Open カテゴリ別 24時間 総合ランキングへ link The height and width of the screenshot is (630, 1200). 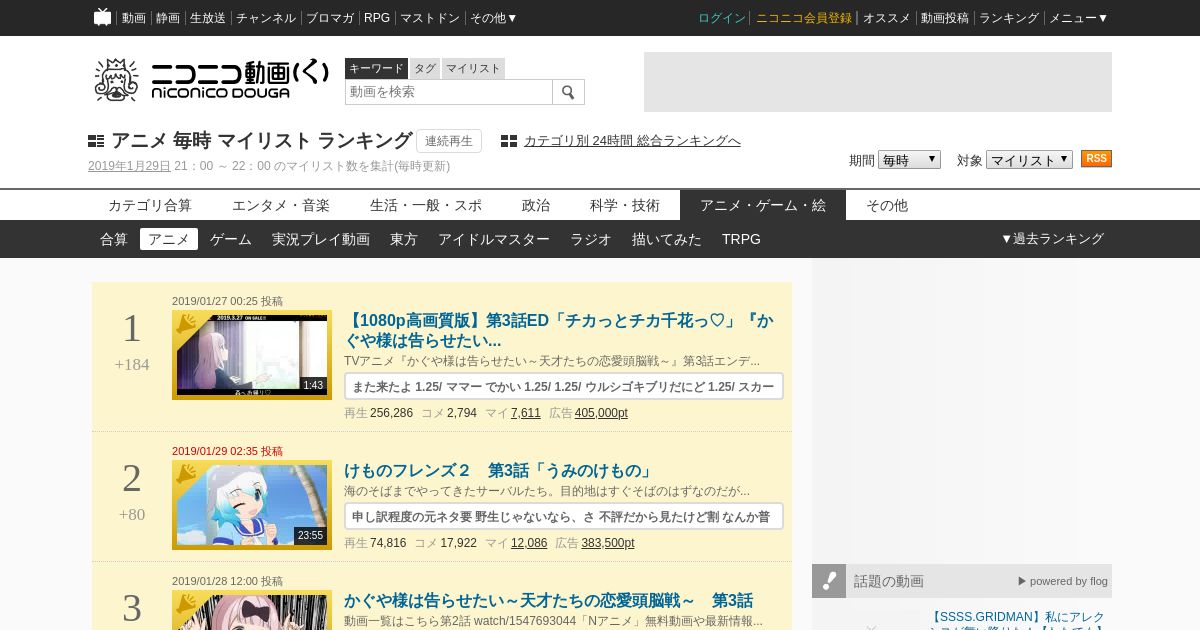point(632,141)
